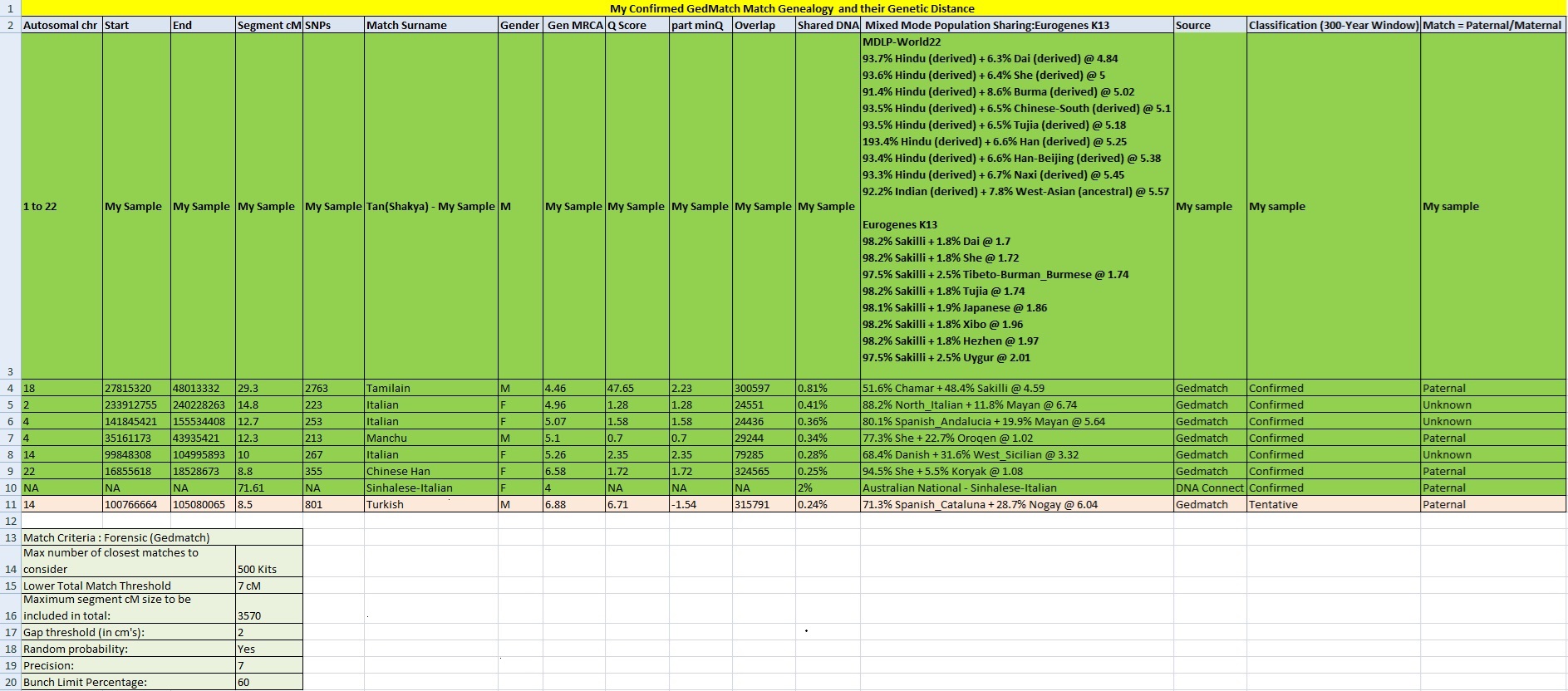Image resolution: width=1568 pixels, height=691 pixels.
Task: Click the 'Lower Total Match Threshold' label cell
Action: [x=128, y=586]
